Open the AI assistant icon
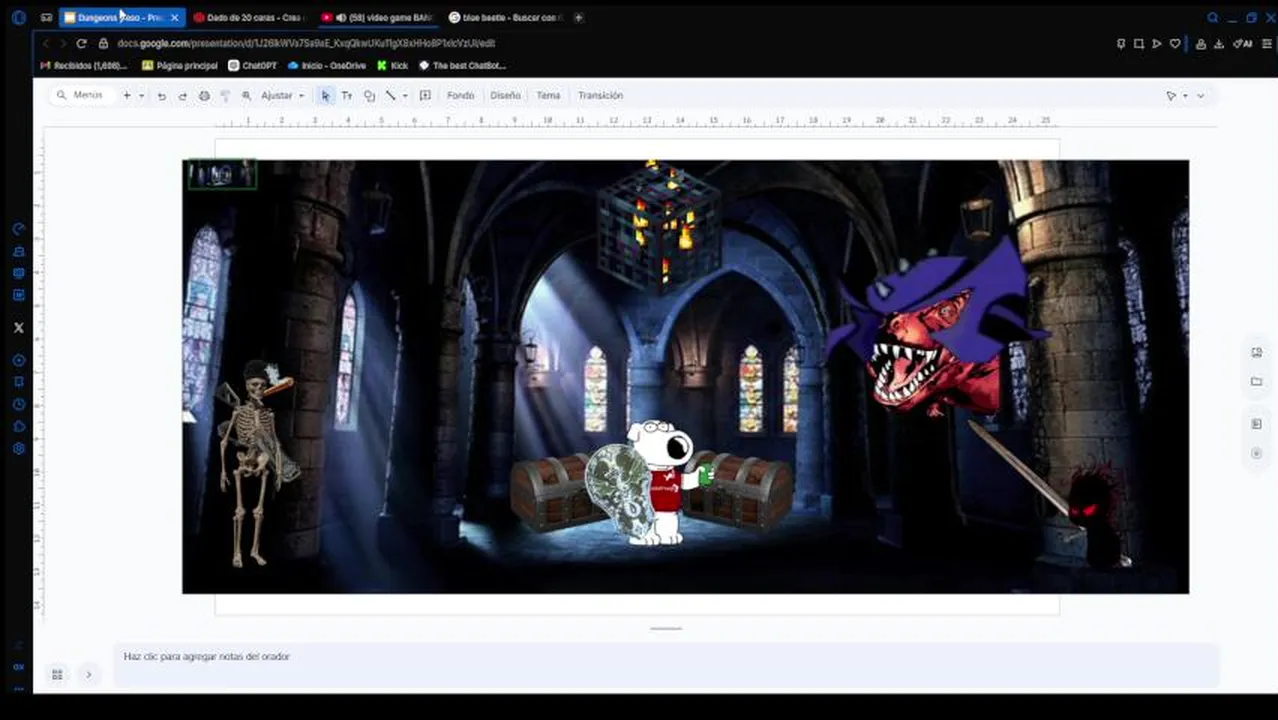This screenshot has height=720, width=1278. pyautogui.click(x=1243, y=44)
